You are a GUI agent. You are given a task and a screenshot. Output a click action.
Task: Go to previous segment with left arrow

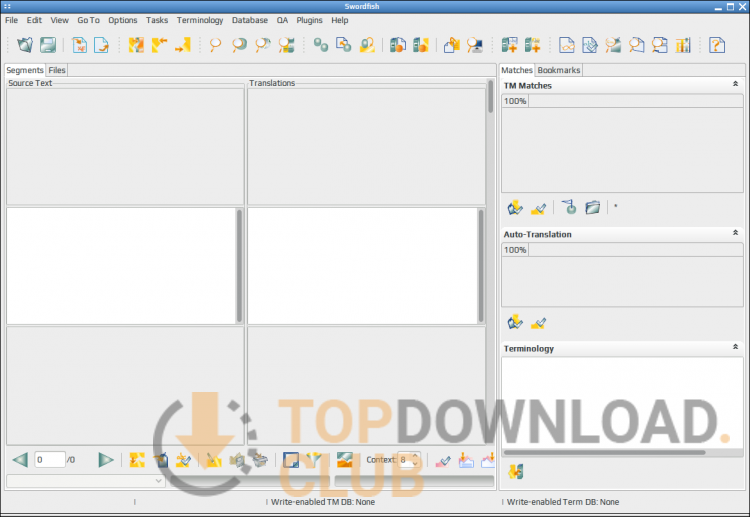[x=20, y=460]
